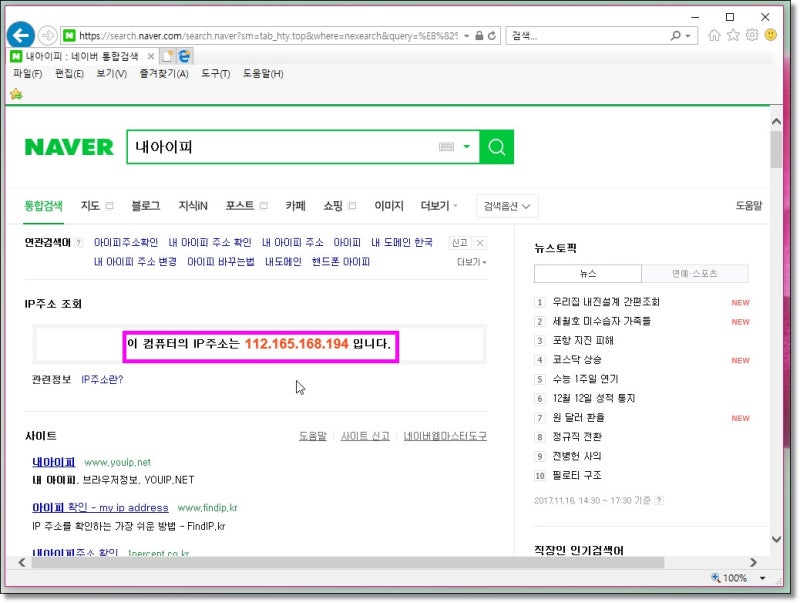Viewport: 800px width, 603px height.
Task: Click the refresh icon in address bar
Action: [492, 36]
